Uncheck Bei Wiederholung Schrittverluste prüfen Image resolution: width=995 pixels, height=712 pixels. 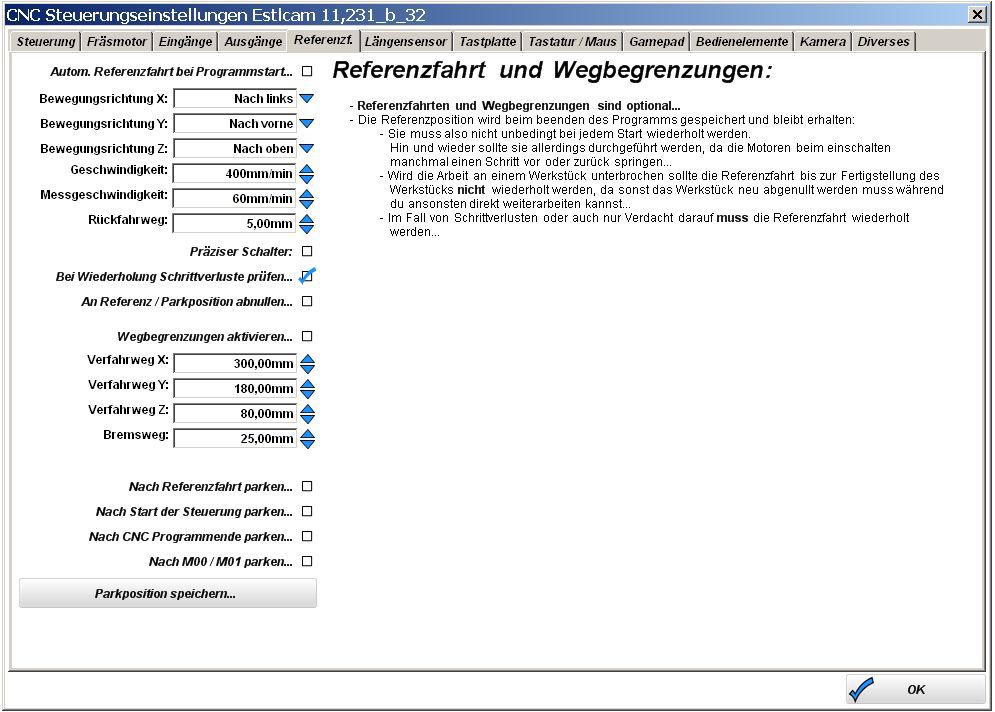click(x=307, y=276)
